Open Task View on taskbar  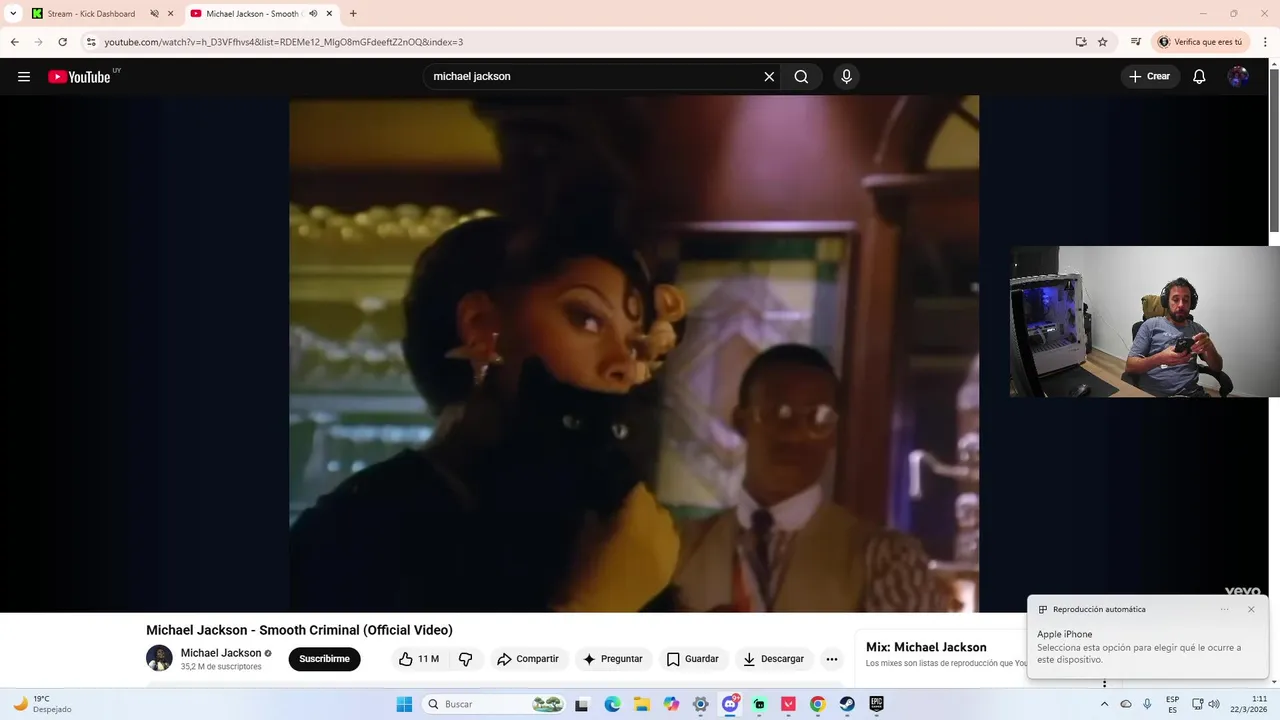pyautogui.click(x=582, y=704)
